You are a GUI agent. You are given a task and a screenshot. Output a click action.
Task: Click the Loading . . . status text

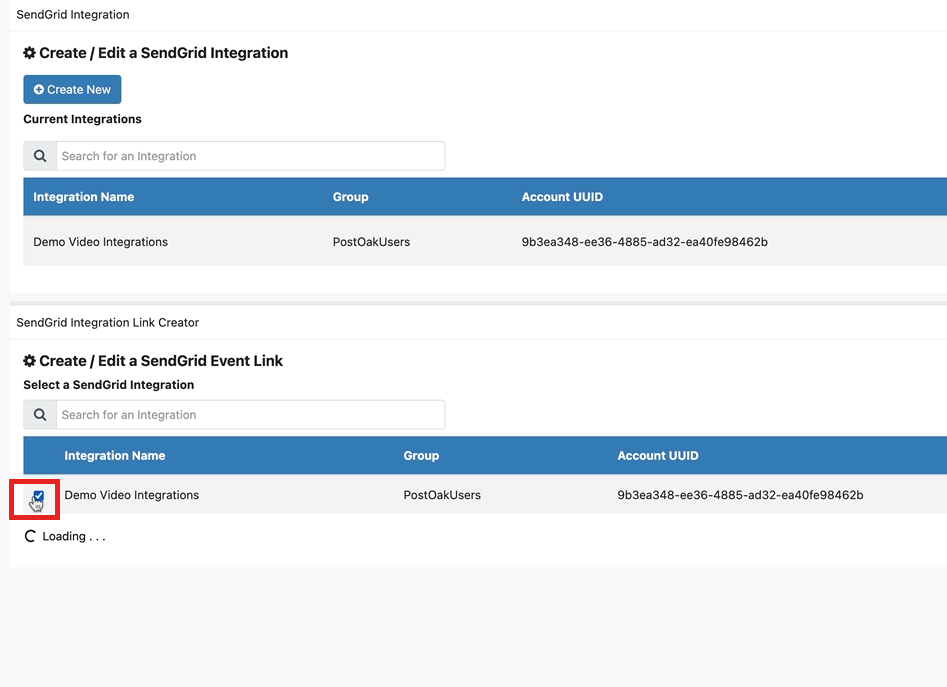pyautogui.click(x=74, y=536)
